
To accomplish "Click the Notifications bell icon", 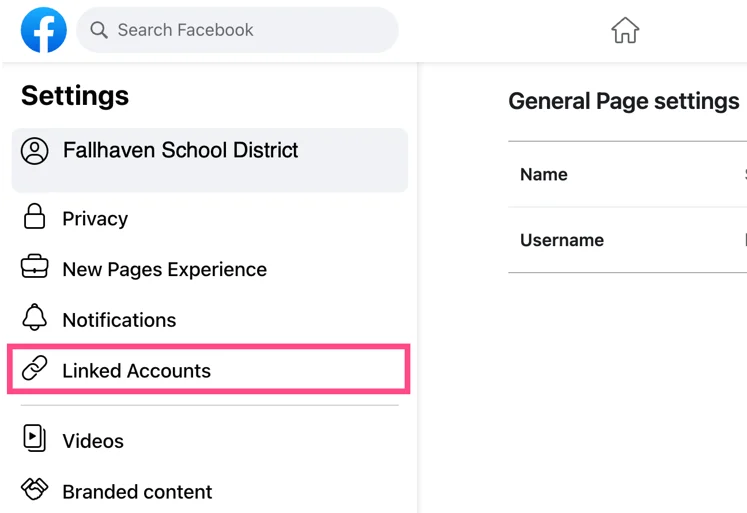I will click(x=35, y=318).
